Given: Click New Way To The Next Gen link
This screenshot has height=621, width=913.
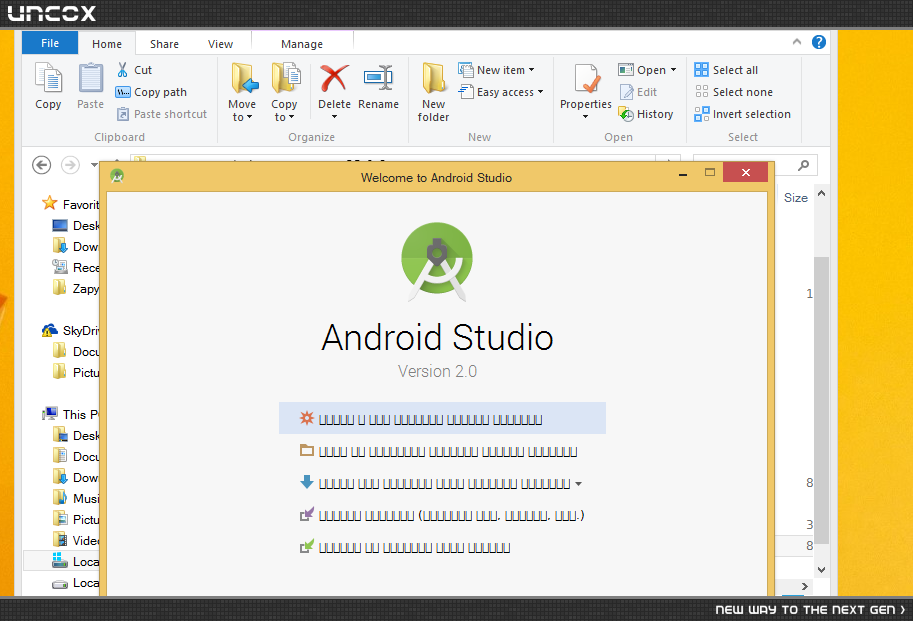Looking at the screenshot, I should [810, 609].
